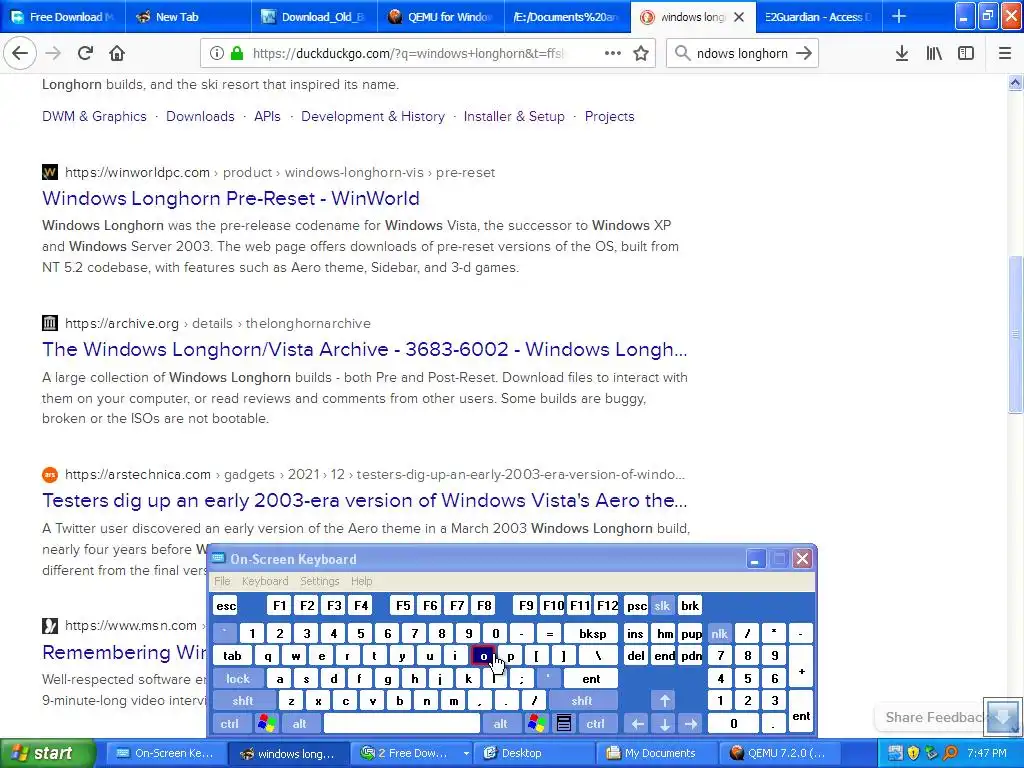The height and width of the screenshot is (768, 1024).
Task: Follow the Downloads sublink
Action: point(200,116)
